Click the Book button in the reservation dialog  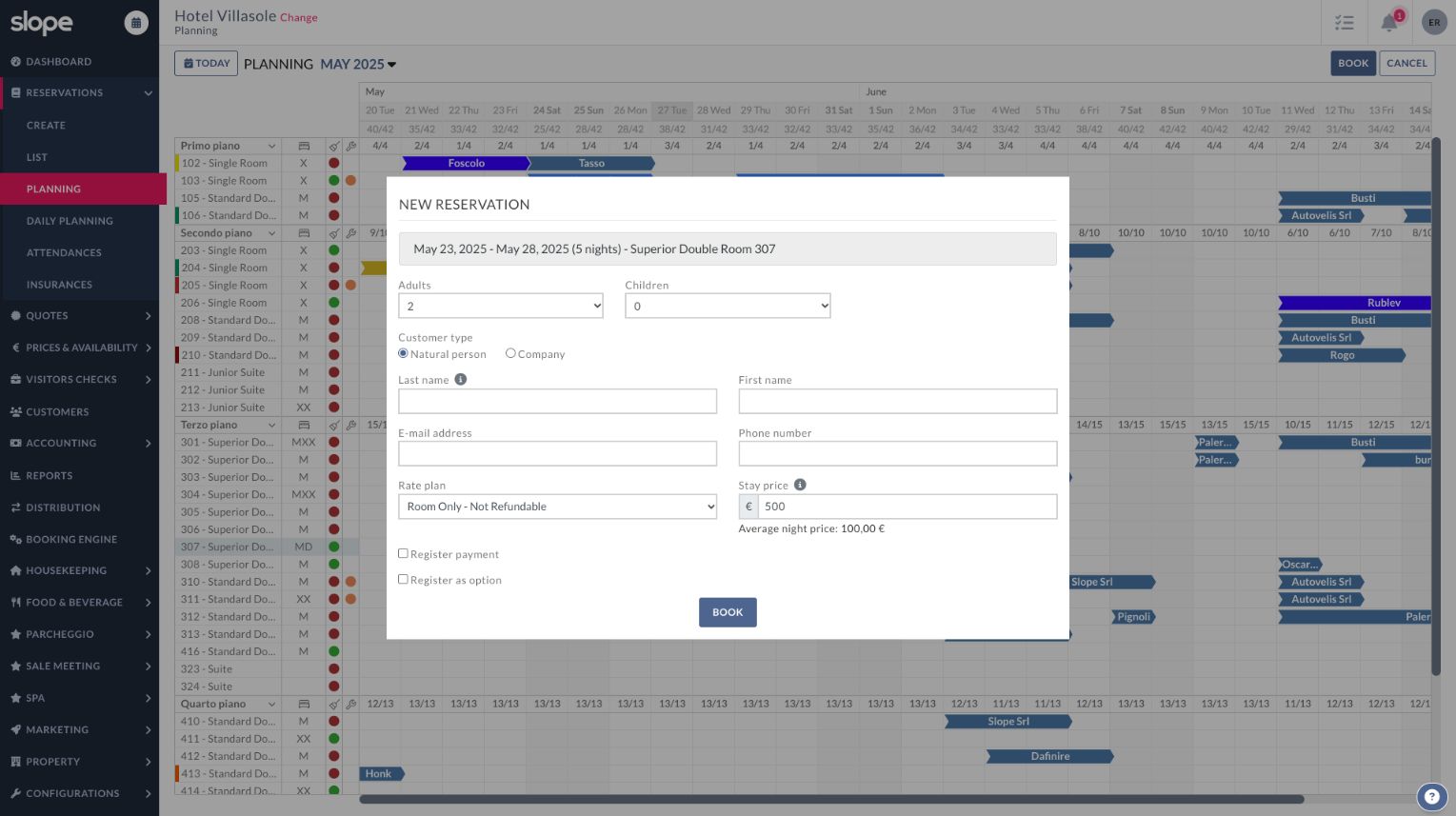[x=728, y=612]
